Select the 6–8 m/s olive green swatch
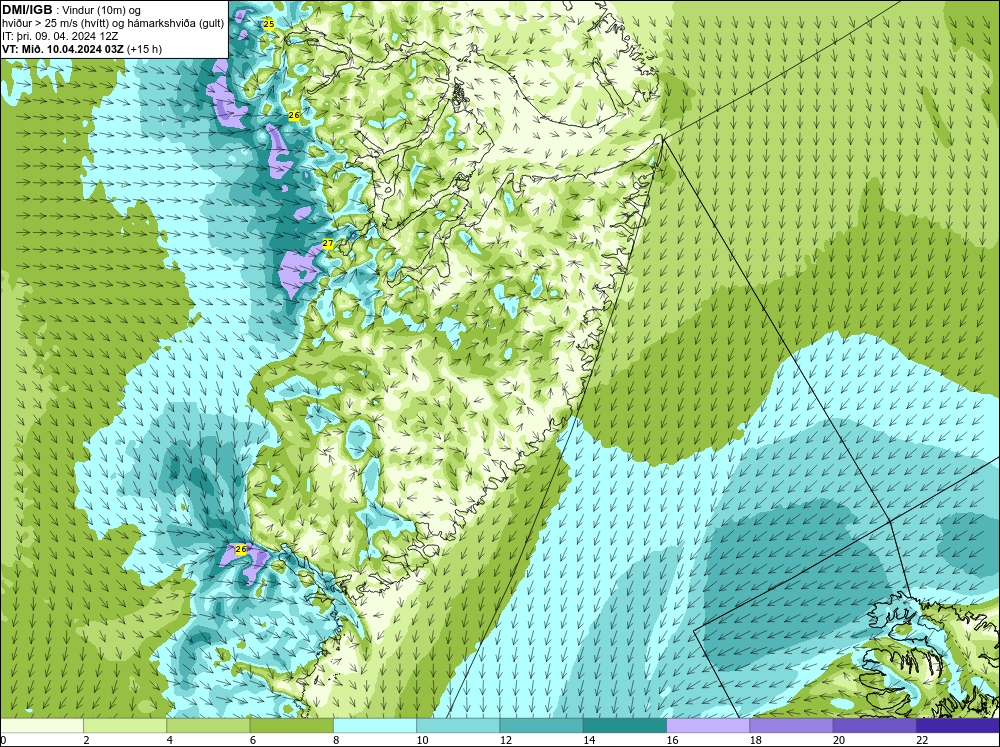Image resolution: width=1000 pixels, height=747 pixels. pos(291,726)
